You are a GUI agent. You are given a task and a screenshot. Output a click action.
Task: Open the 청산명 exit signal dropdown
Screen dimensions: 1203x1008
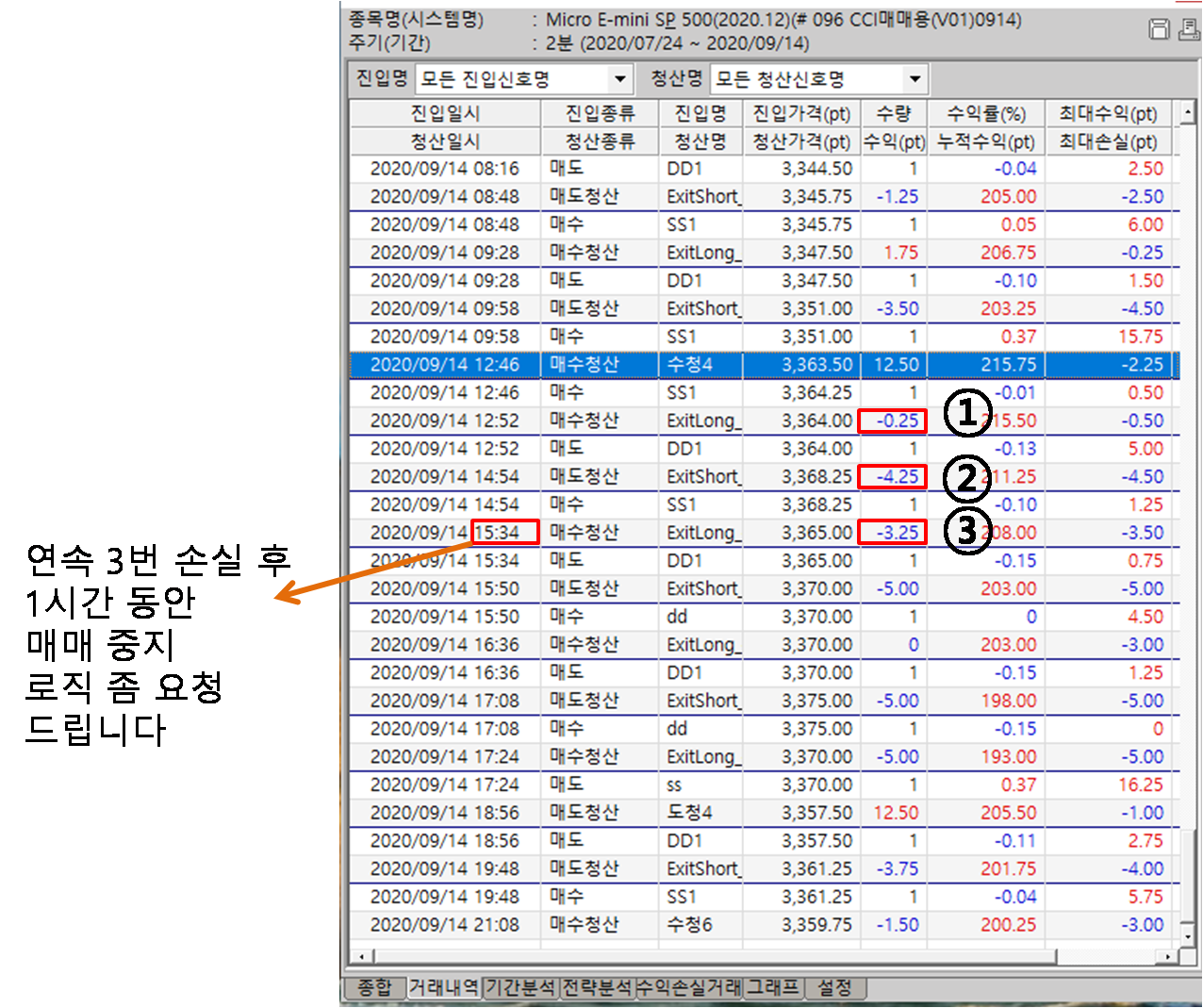tap(914, 79)
